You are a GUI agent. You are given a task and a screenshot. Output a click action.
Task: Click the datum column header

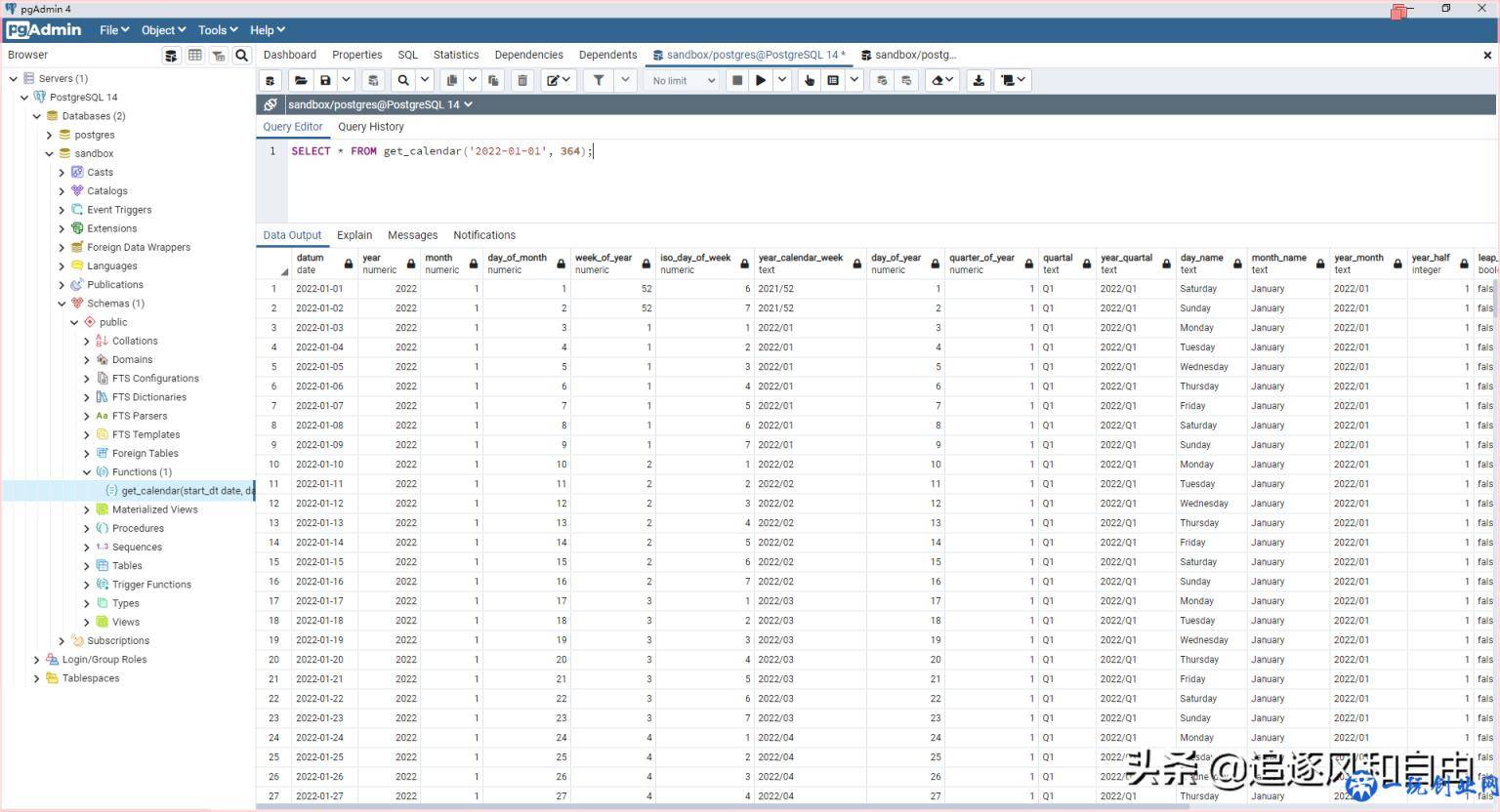click(322, 264)
